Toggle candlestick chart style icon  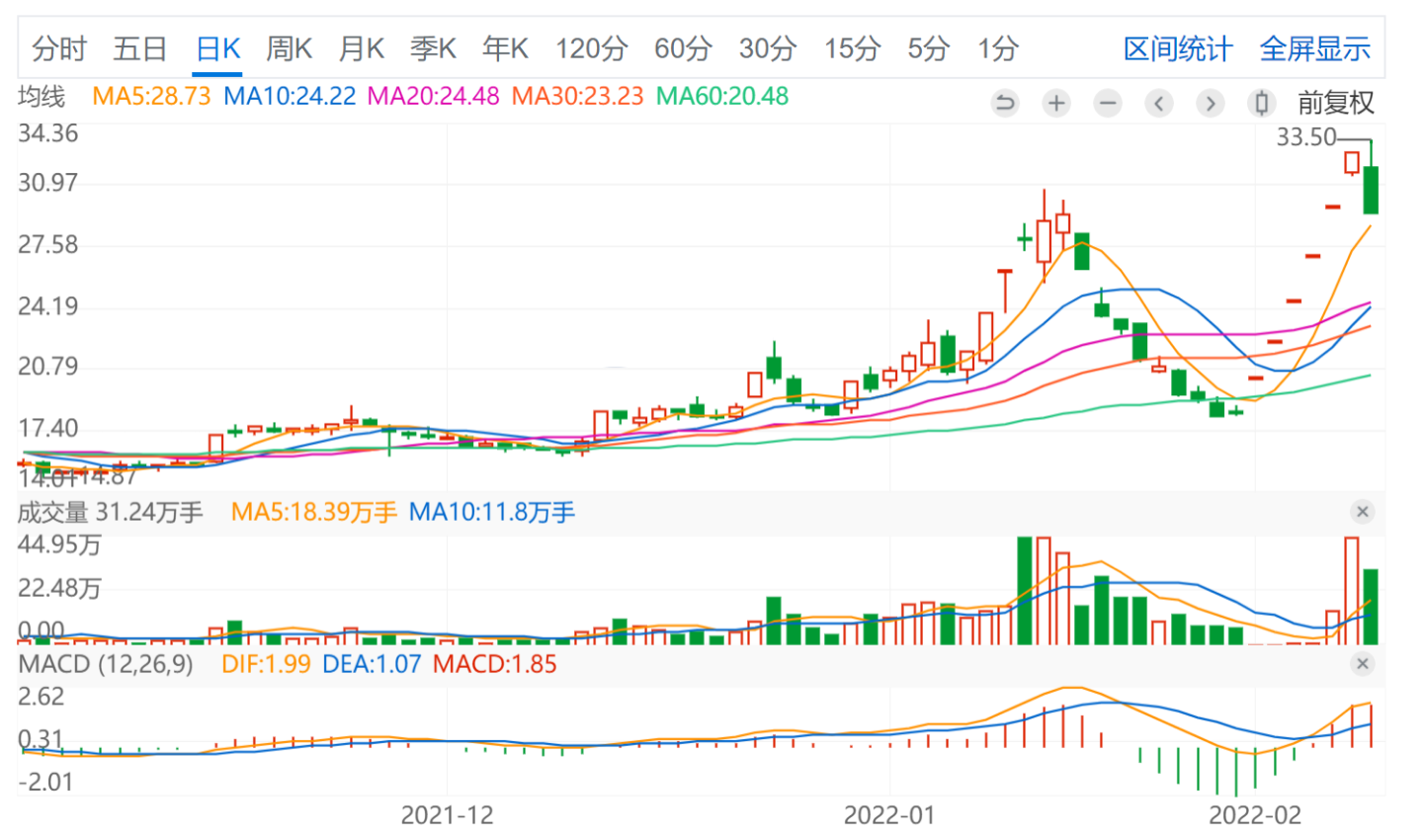point(1262,103)
